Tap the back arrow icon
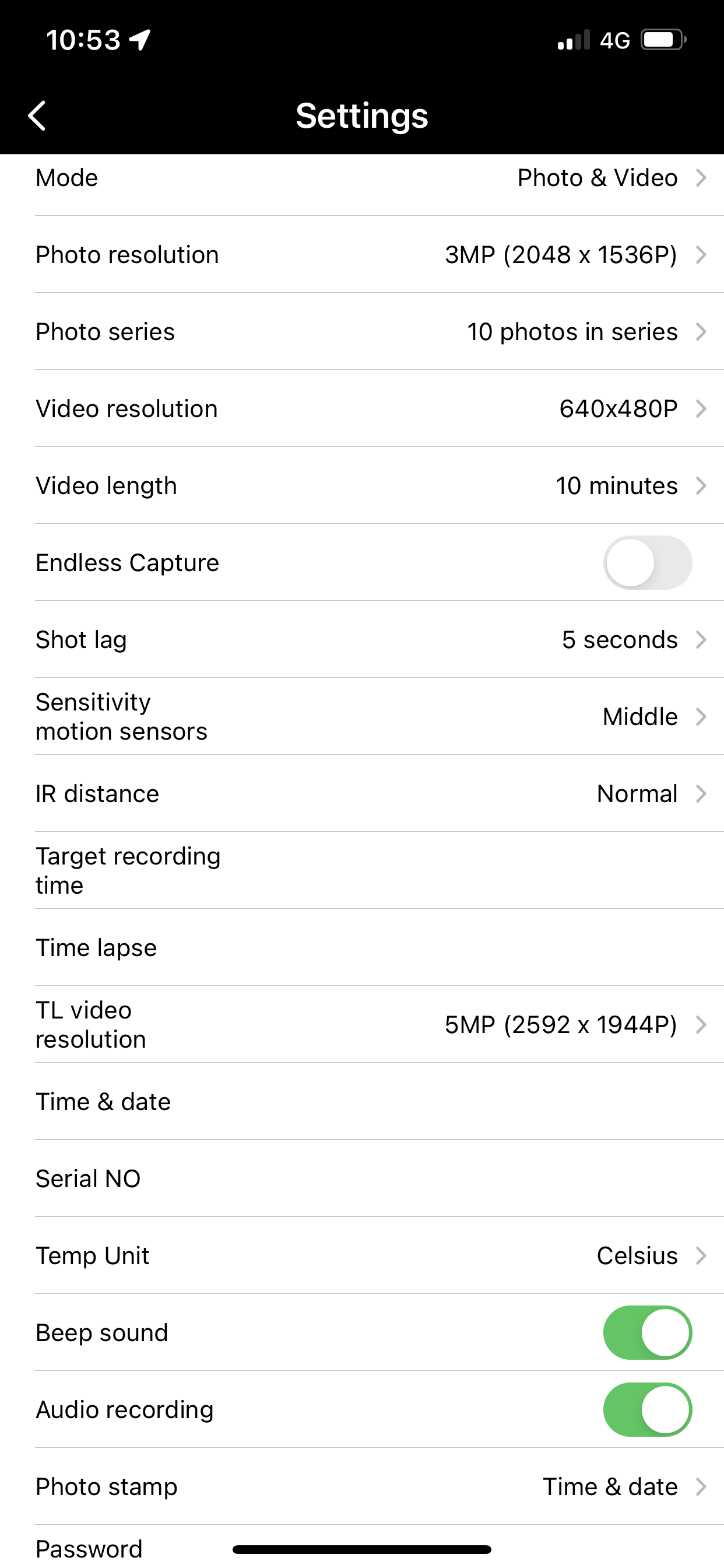The image size is (724, 1568). (37, 116)
